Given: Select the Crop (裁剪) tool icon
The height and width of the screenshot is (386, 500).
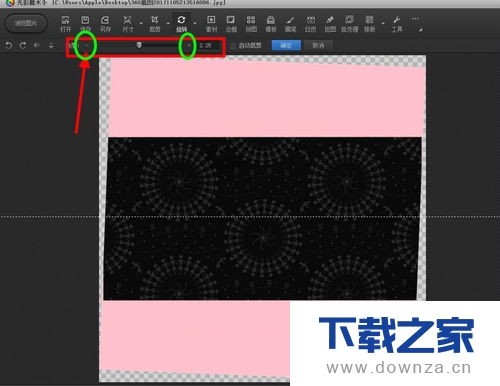Looking at the screenshot, I should tap(155, 24).
